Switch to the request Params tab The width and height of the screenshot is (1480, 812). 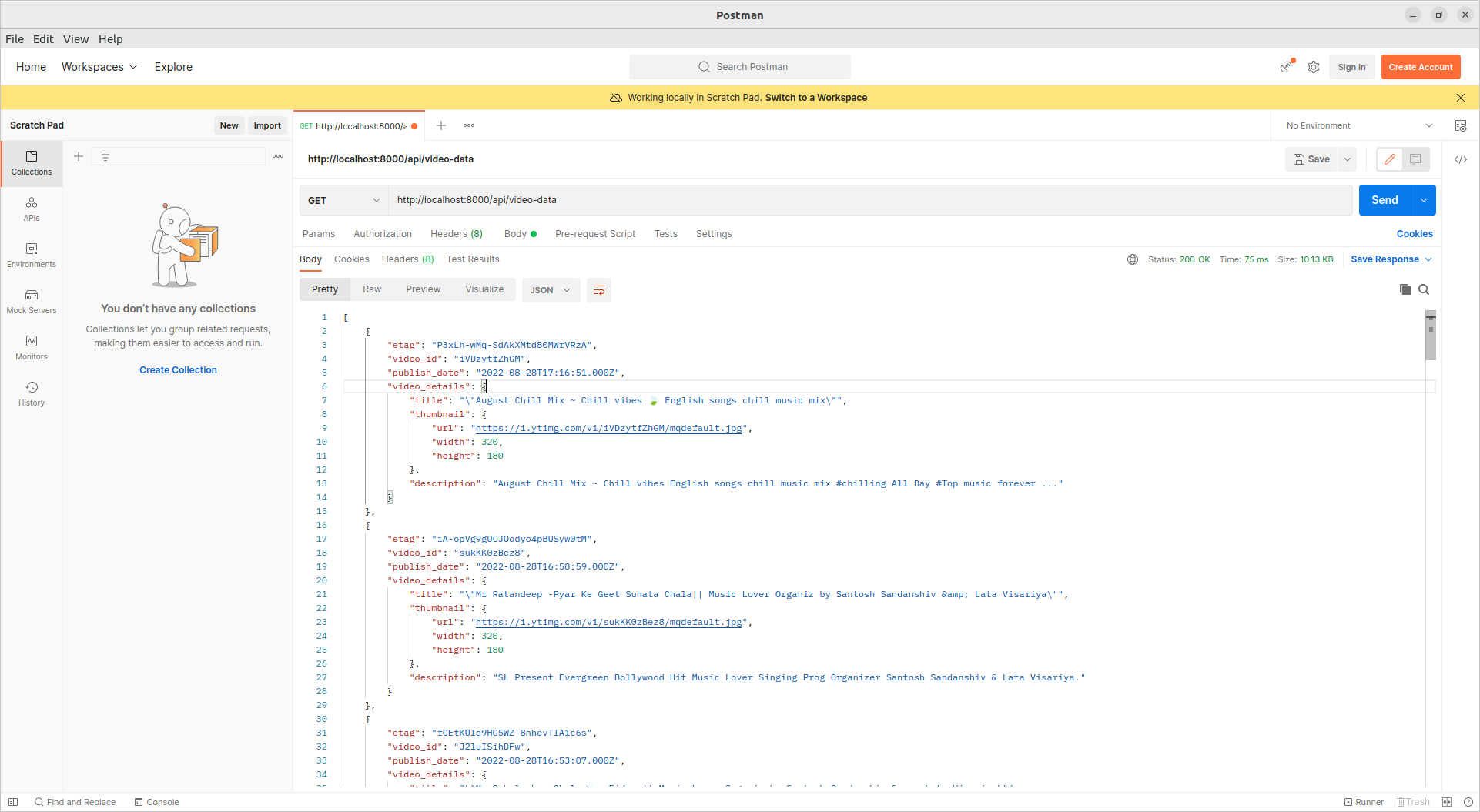pyautogui.click(x=319, y=234)
